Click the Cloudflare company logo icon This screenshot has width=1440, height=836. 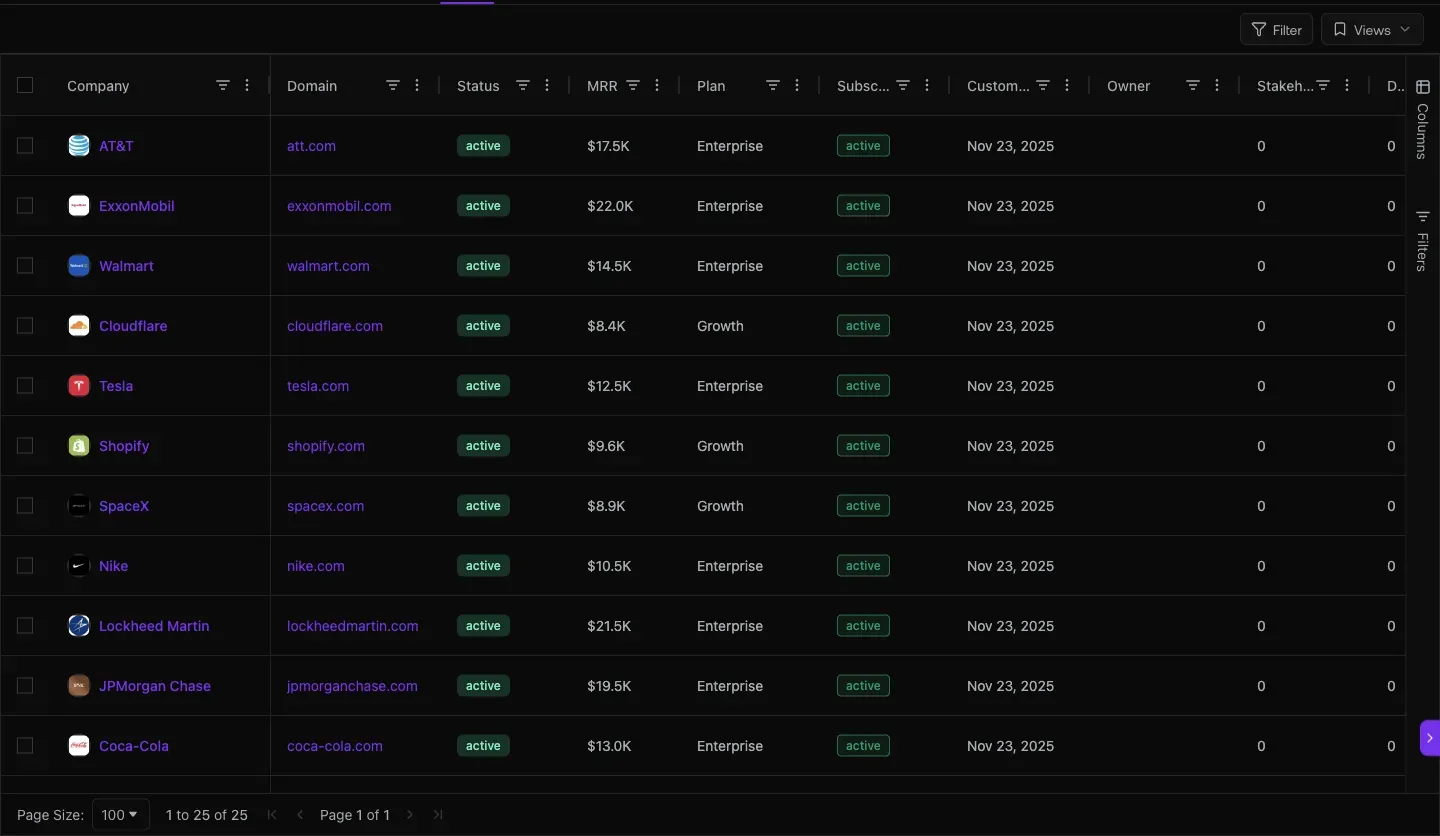(79, 326)
